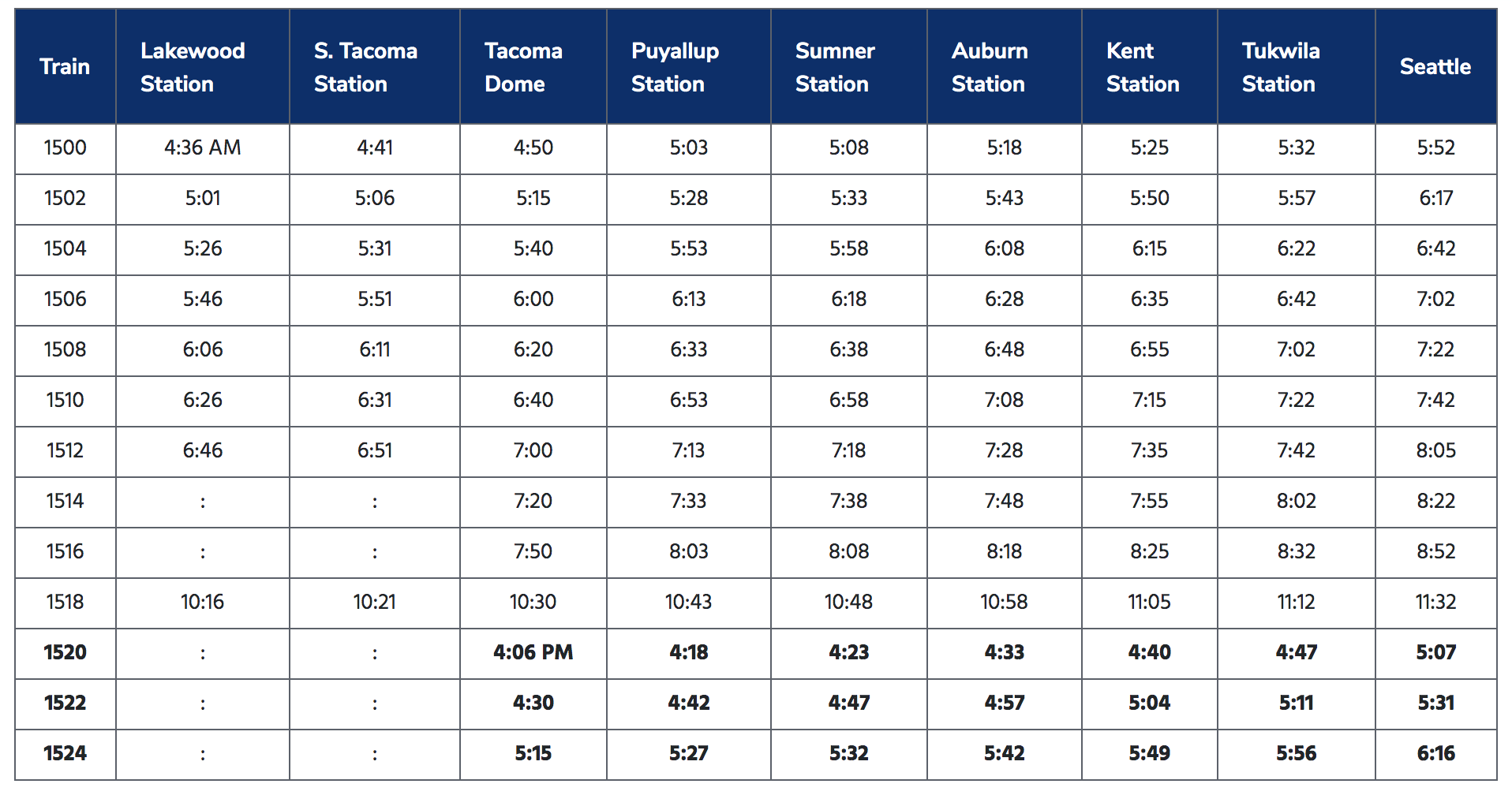1512x795 pixels.
Task: Click the Train column header
Action: click(65, 67)
